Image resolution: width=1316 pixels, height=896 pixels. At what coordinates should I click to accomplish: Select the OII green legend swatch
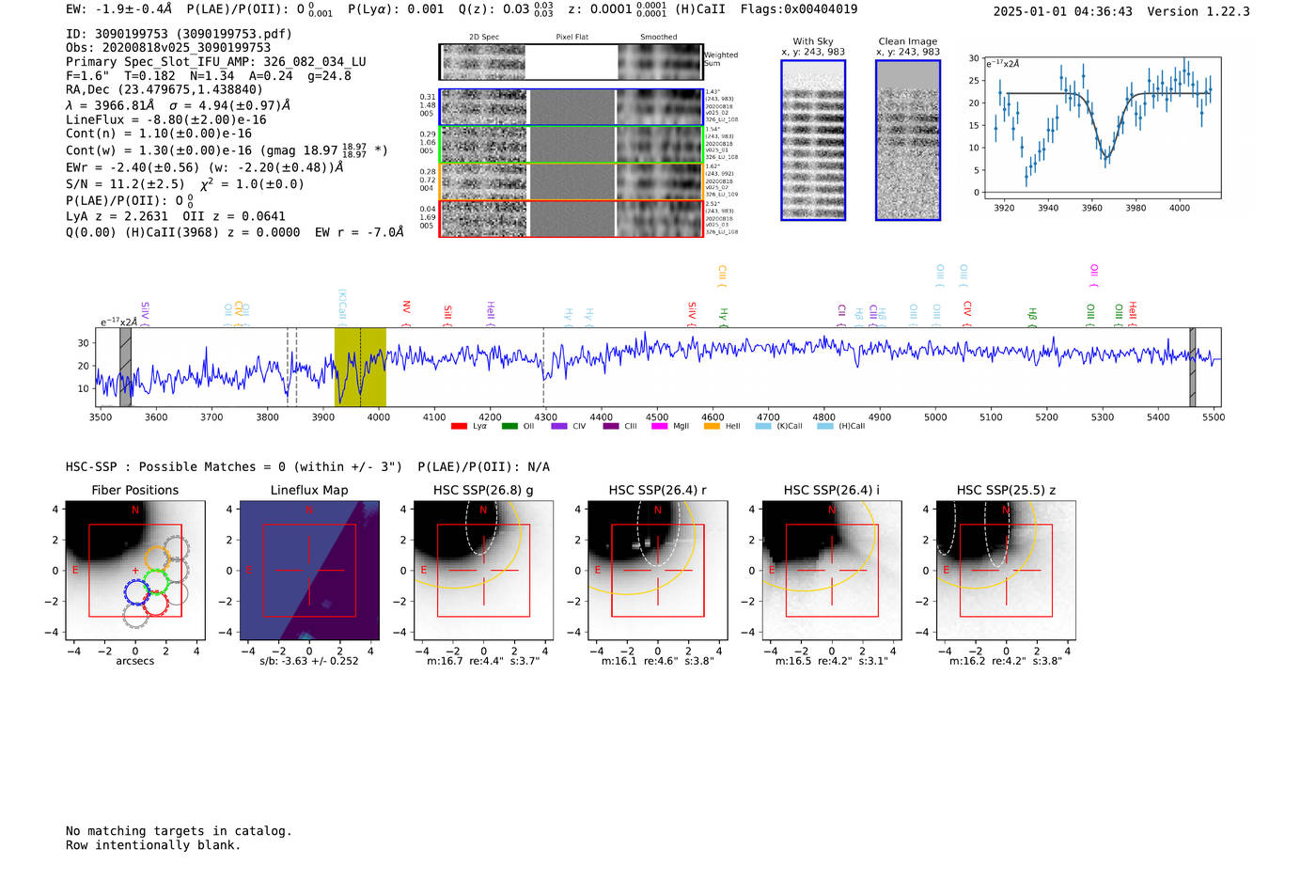click(x=509, y=426)
